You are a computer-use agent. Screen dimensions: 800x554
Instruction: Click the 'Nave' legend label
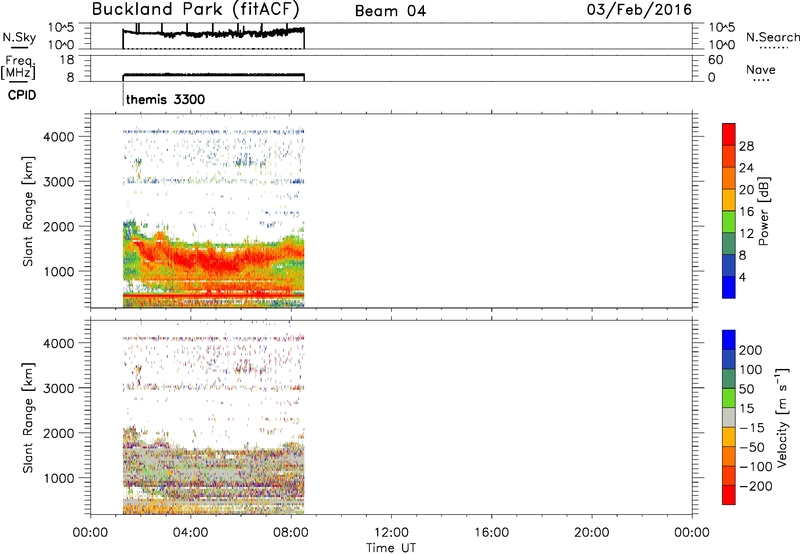click(x=761, y=69)
